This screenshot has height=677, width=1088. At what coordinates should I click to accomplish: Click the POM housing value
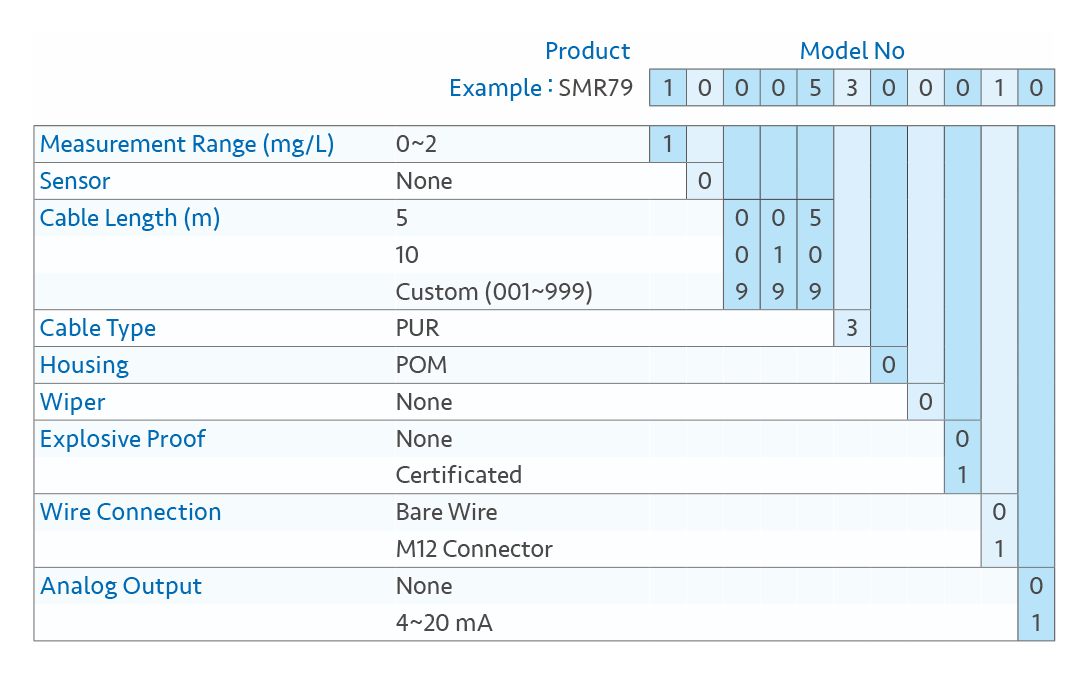[x=421, y=365]
